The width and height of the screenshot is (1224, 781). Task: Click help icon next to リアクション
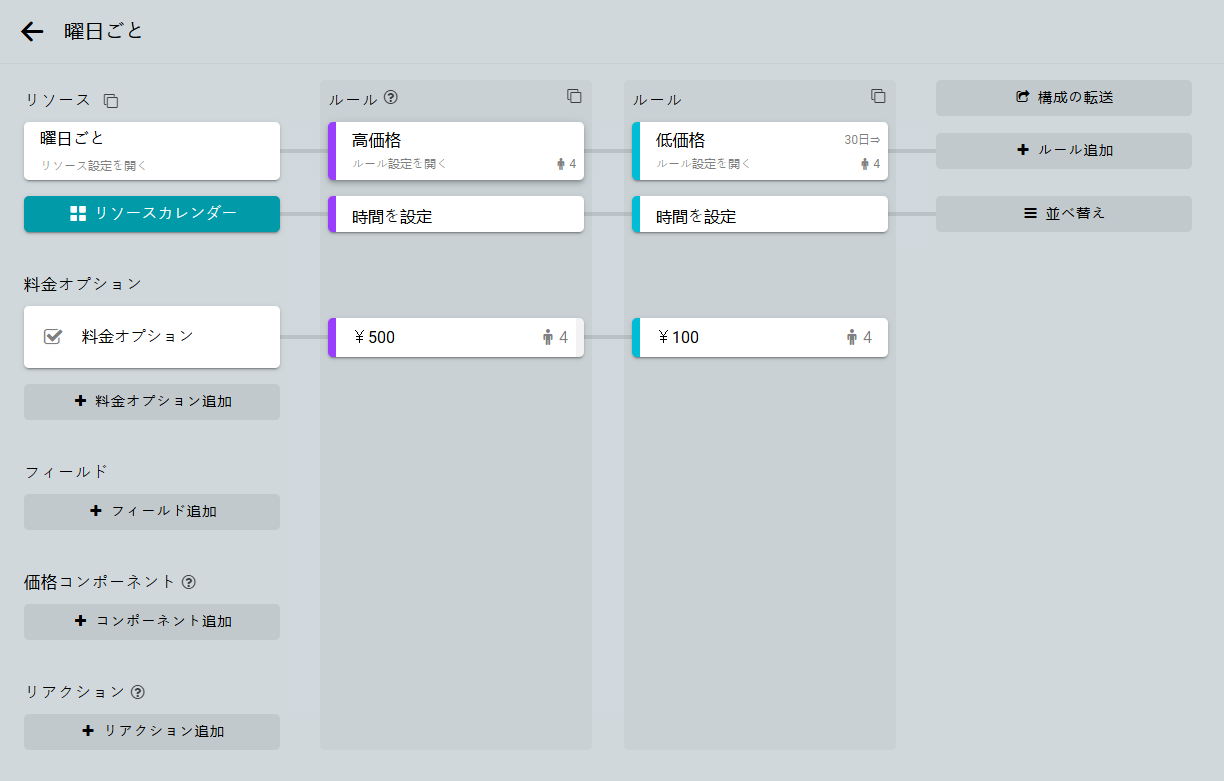[138, 692]
